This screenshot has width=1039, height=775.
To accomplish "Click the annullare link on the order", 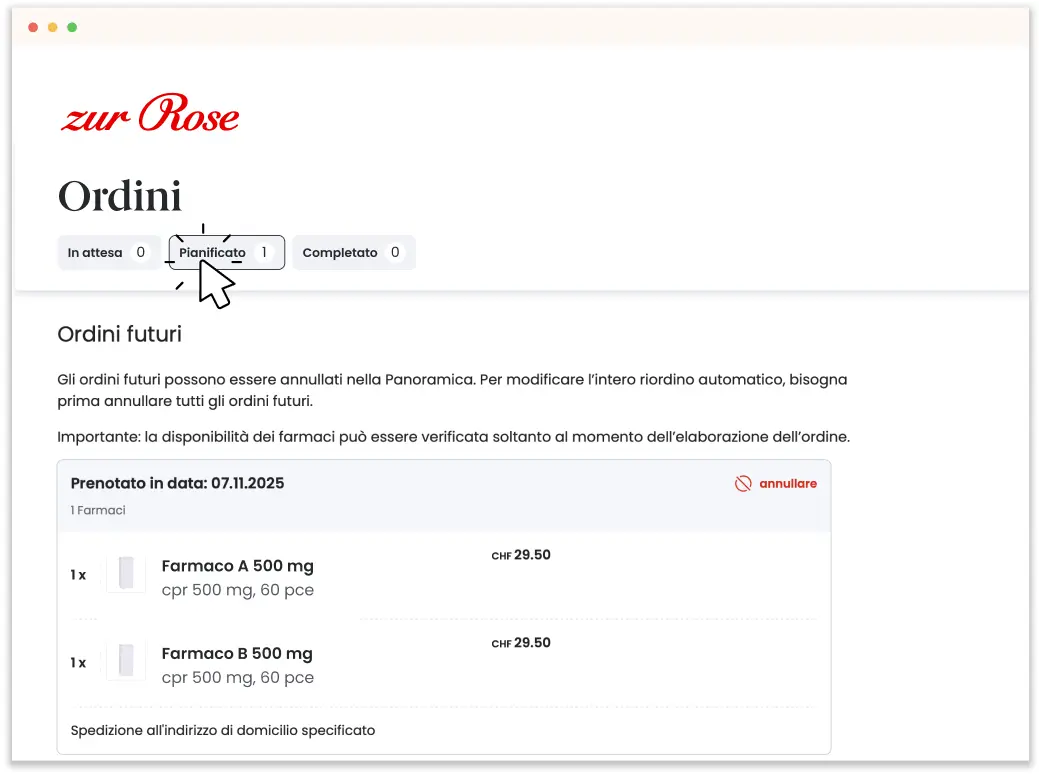I will 788,484.
